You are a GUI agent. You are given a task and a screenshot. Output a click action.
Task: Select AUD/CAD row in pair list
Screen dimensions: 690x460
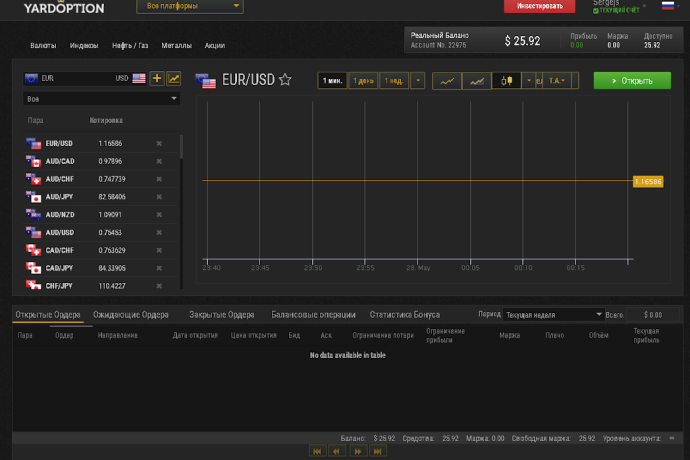click(x=101, y=162)
